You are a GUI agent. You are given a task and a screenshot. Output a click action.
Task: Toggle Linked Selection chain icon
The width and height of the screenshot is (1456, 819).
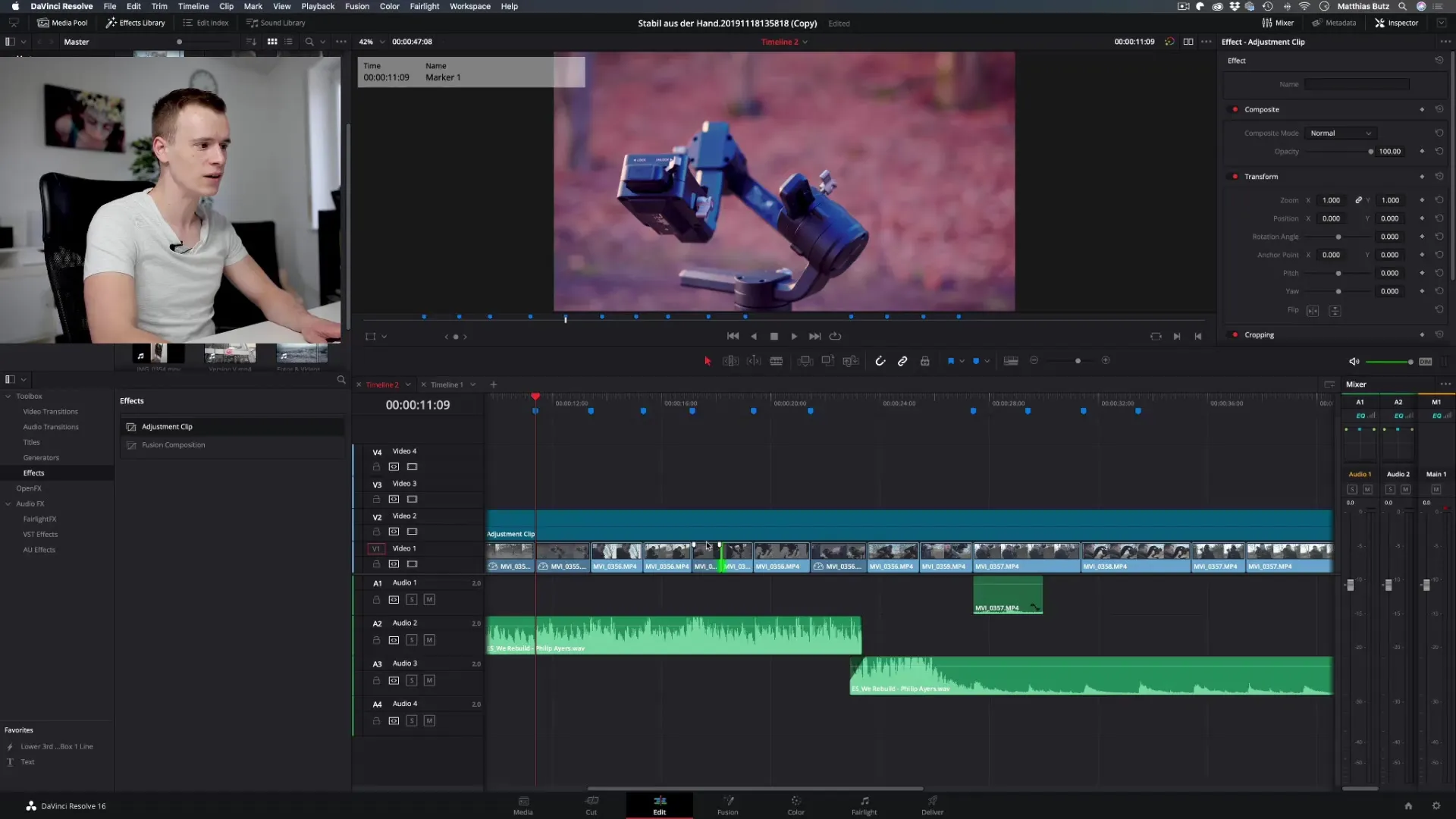click(902, 361)
